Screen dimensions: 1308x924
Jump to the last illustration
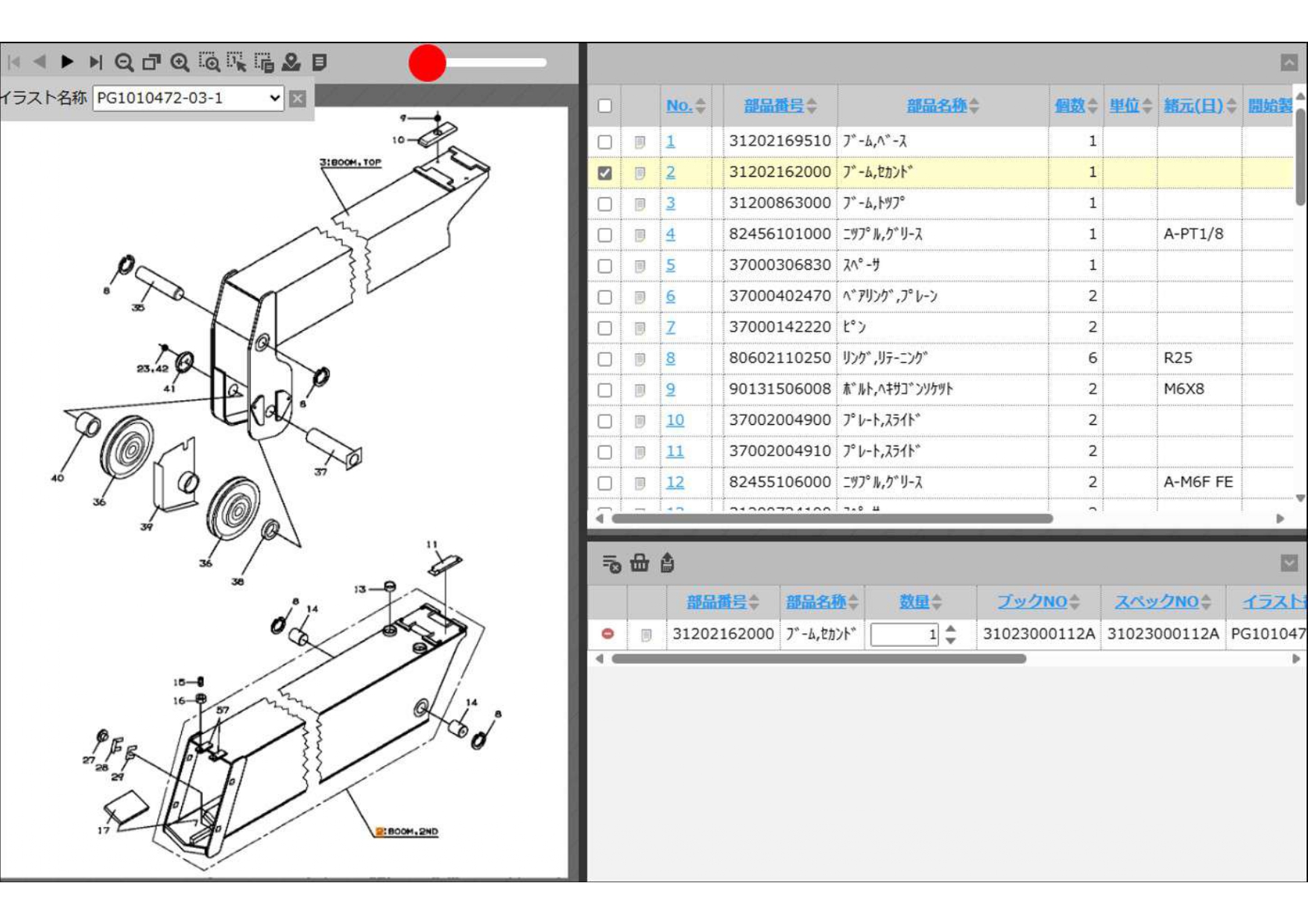(x=95, y=62)
